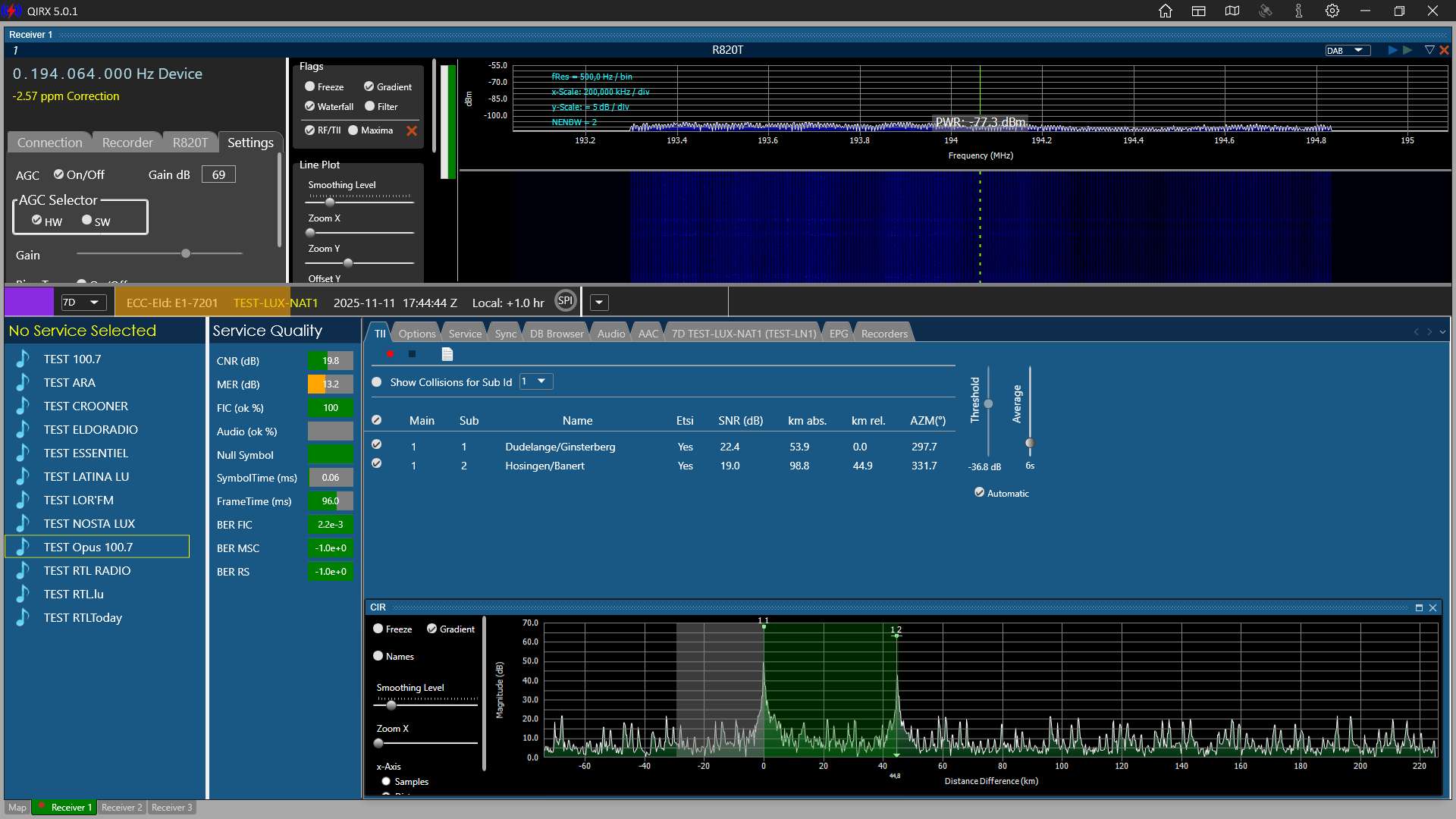1456x819 pixels.
Task: Open the R820T tab
Action: tap(190, 143)
